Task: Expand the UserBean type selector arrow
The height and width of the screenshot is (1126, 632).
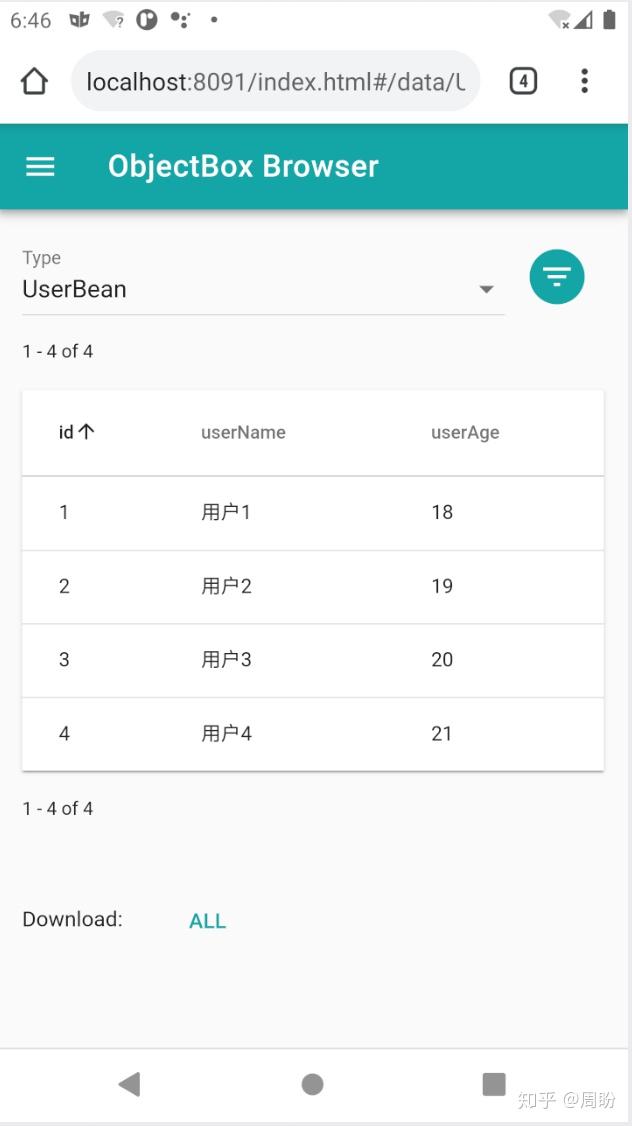Action: pos(487,288)
